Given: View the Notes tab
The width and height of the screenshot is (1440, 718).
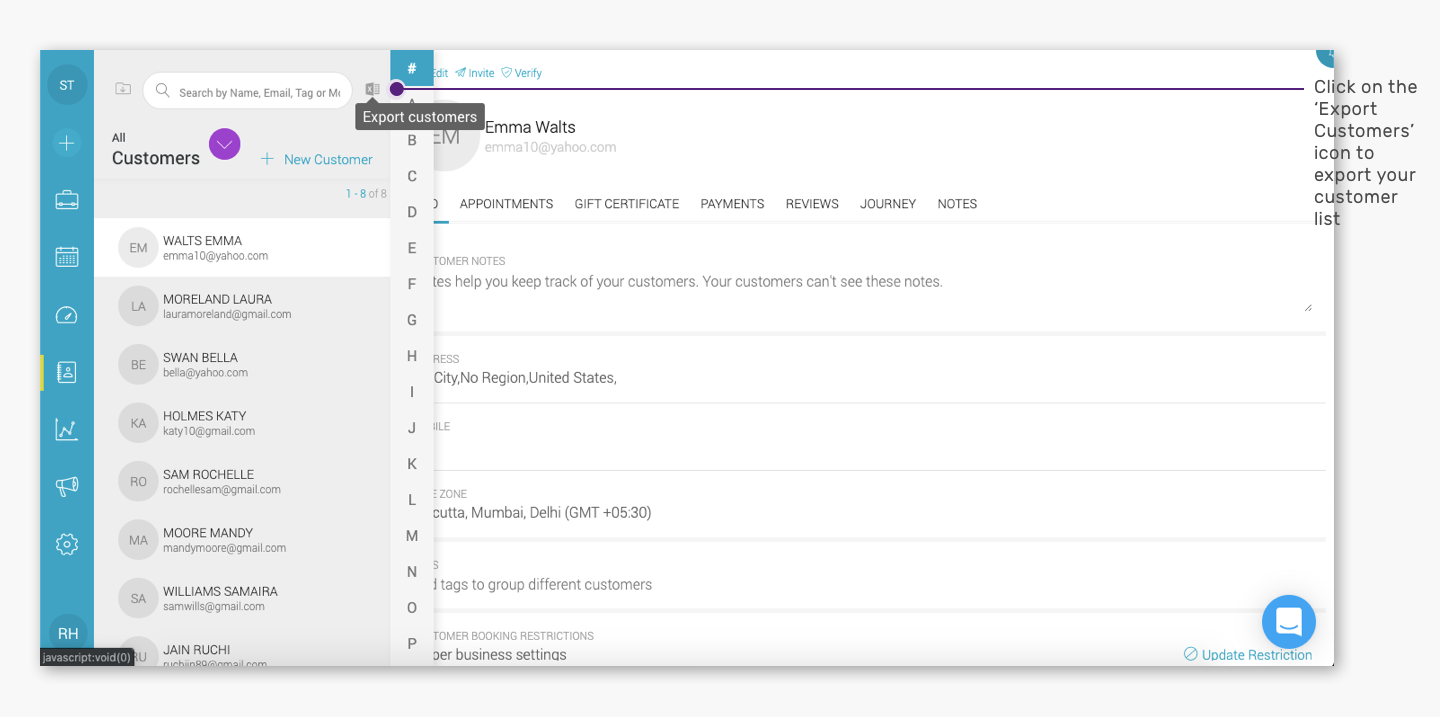Looking at the screenshot, I should (957, 204).
